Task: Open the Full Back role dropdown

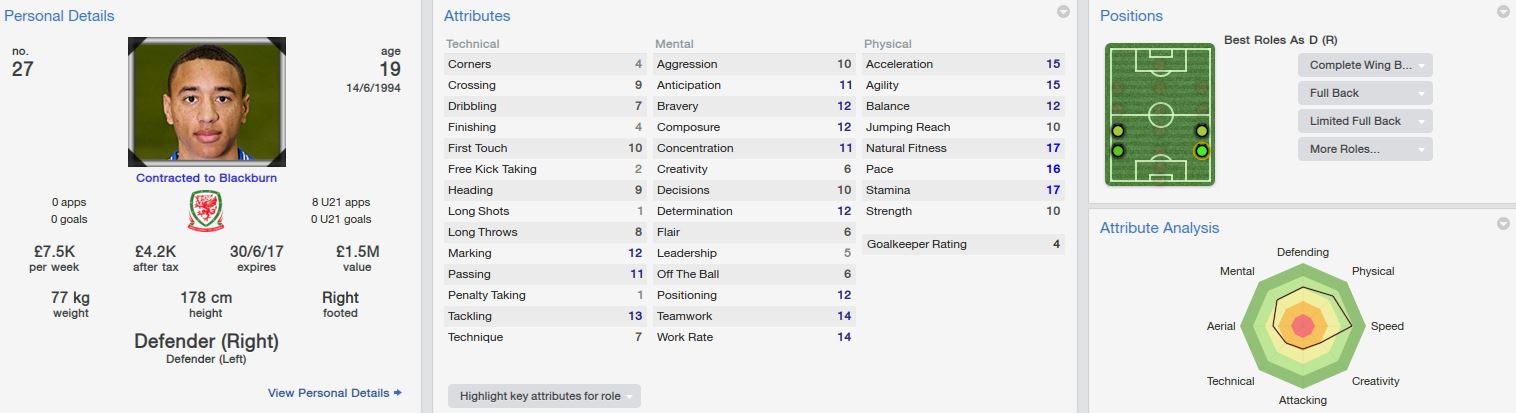Action: click(x=1365, y=93)
